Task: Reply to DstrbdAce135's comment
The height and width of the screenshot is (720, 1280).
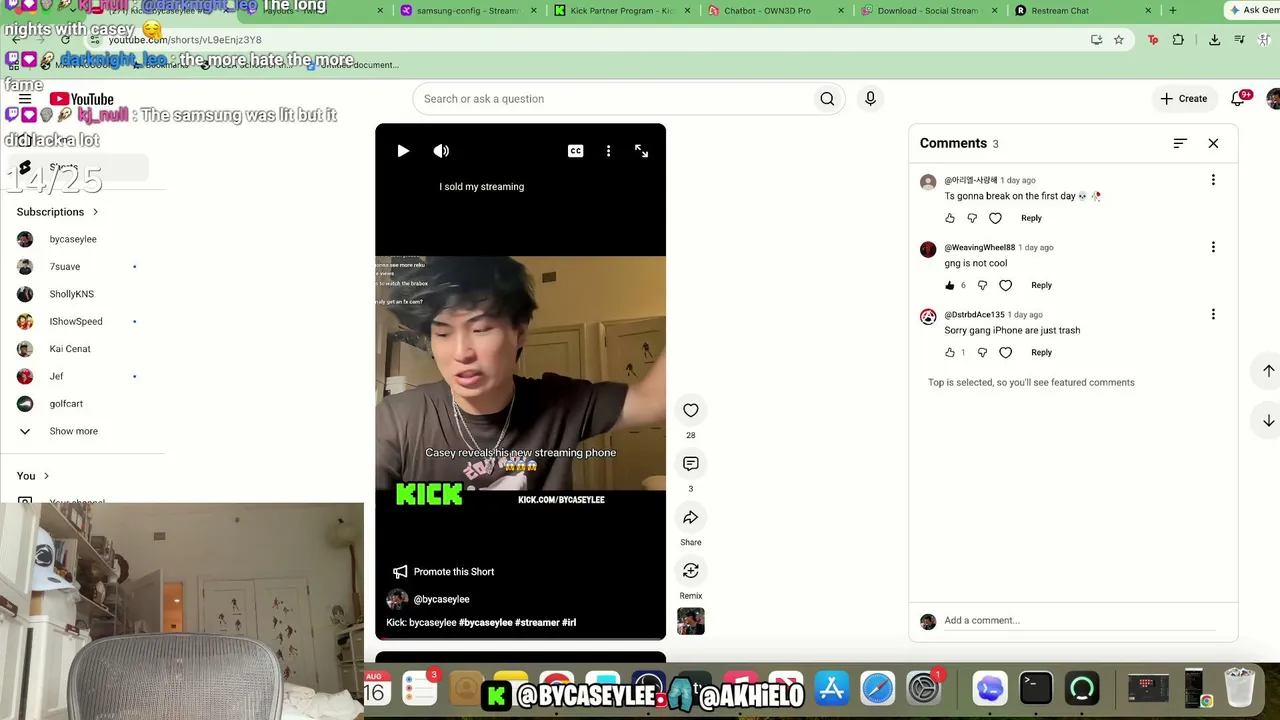Action: pyautogui.click(x=1041, y=352)
